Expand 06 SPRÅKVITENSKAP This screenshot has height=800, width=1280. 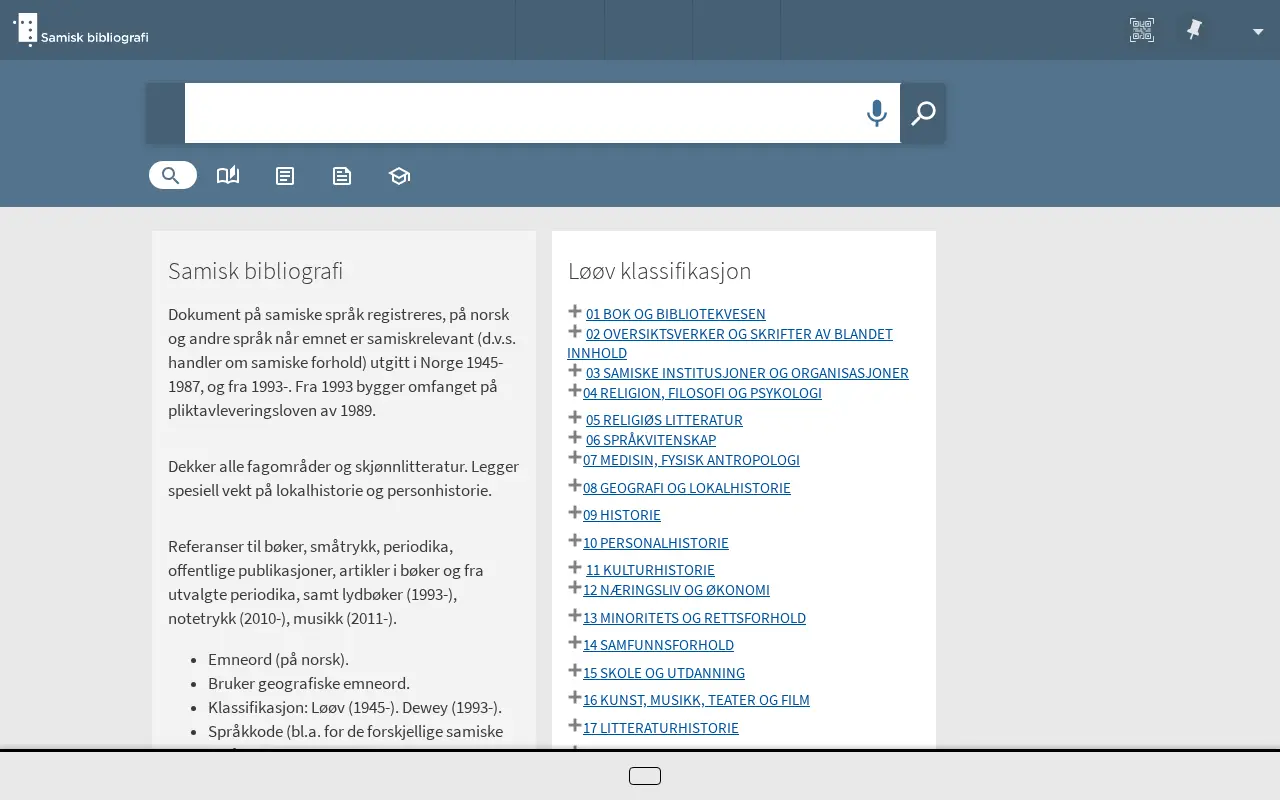point(575,437)
